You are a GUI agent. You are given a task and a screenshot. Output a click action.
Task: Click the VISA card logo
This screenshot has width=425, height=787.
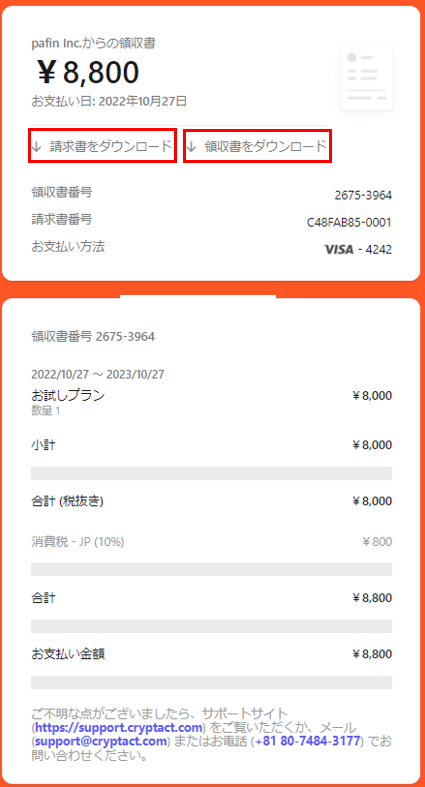click(339, 249)
